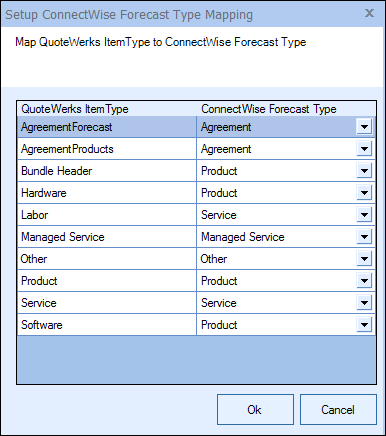This screenshot has width=386, height=436.
Task: Open the Service row forecast dropdown
Action: 364,303
